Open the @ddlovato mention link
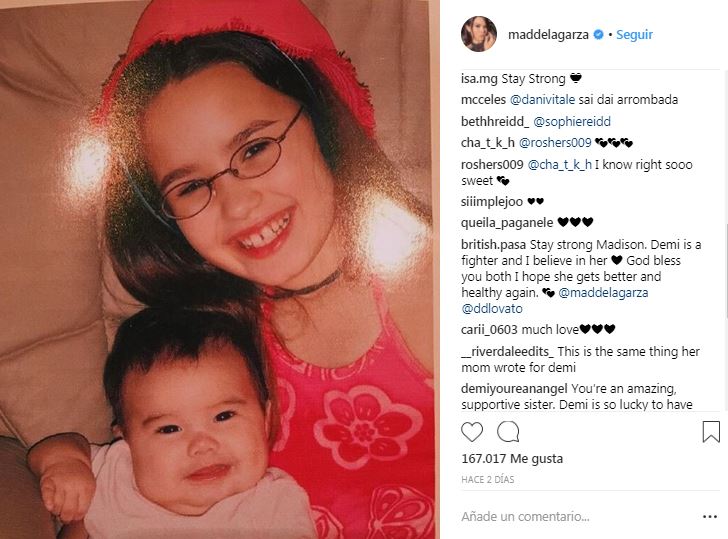This screenshot has height=539, width=728. pyautogui.click(x=492, y=309)
